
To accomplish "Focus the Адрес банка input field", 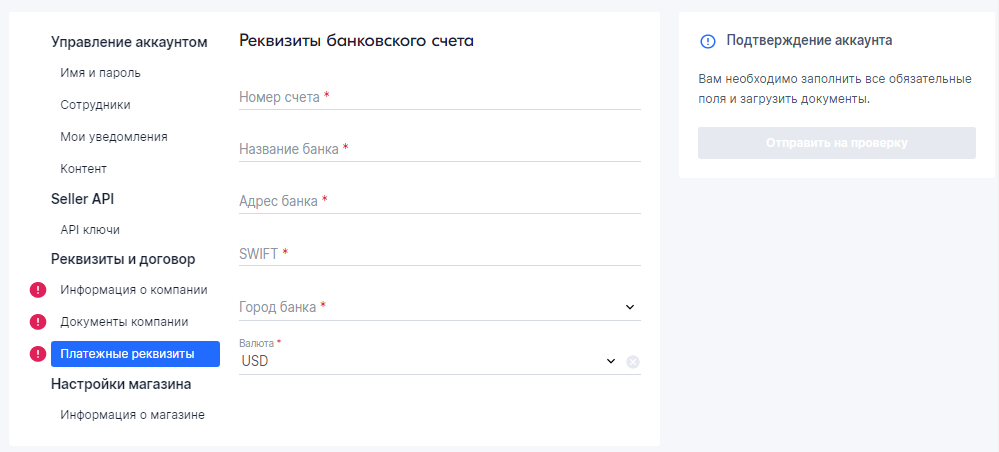I will (x=440, y=201).
